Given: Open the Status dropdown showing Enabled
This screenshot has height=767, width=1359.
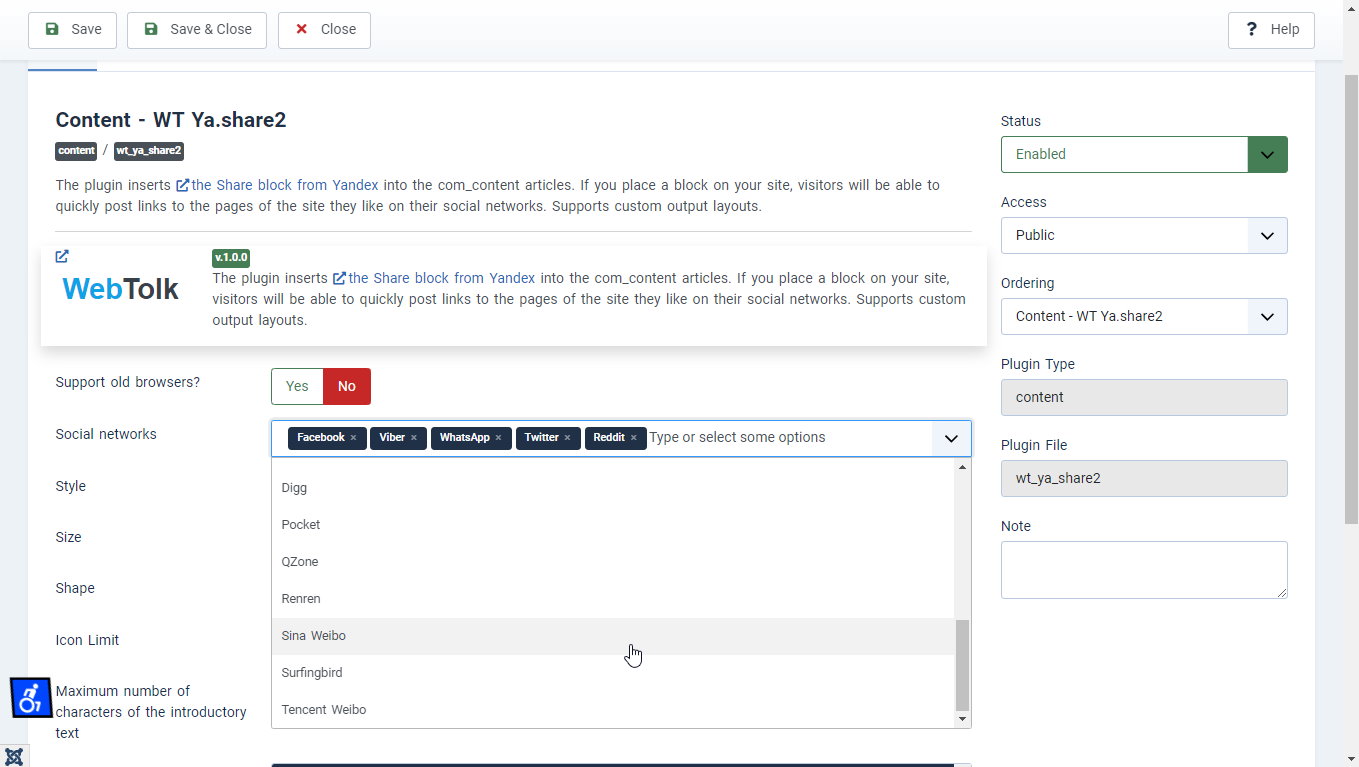Looking at the screenshot, I should 1144,155.
